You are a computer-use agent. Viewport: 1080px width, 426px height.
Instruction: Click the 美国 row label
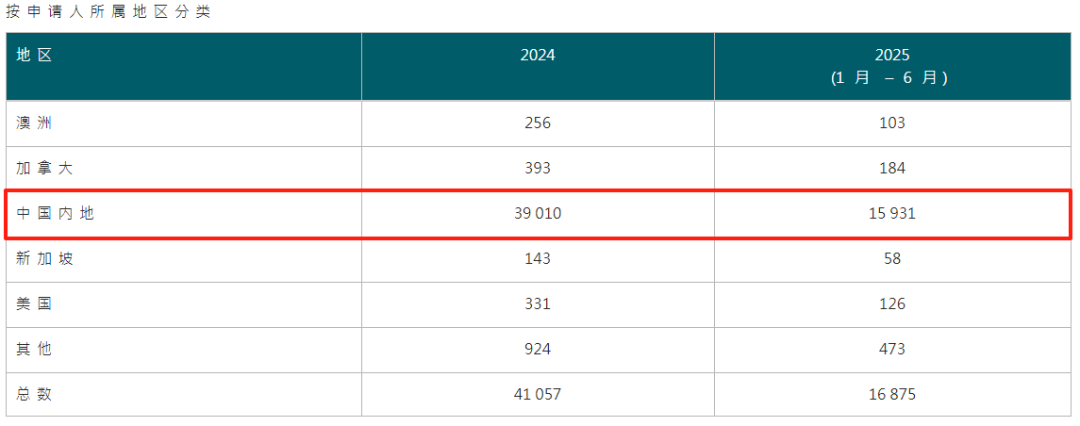pyautogui.click(x=35, y=303)
